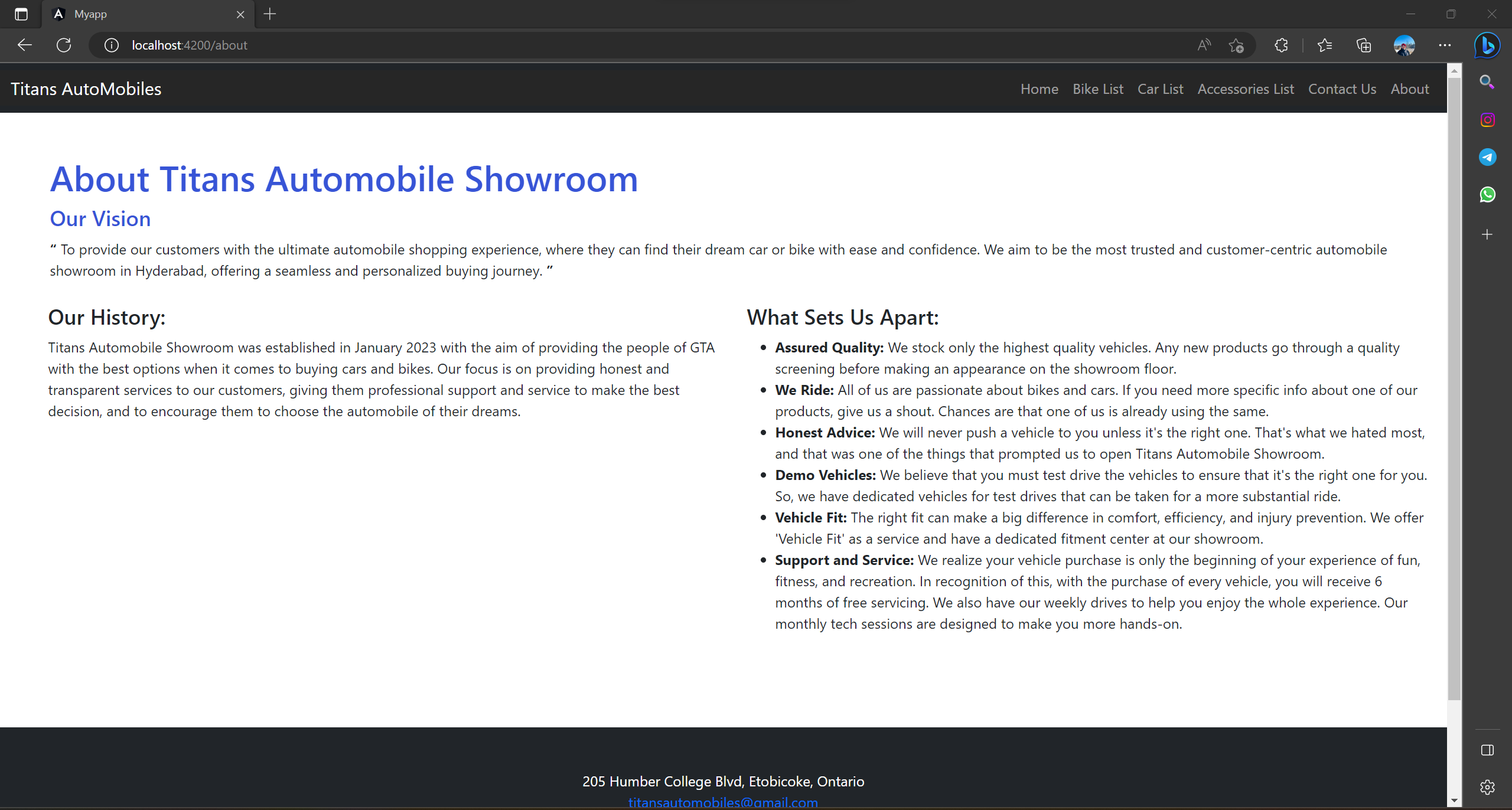
Task: Open WhatsApp sidebar app
Action: [x=1487, y=194]
